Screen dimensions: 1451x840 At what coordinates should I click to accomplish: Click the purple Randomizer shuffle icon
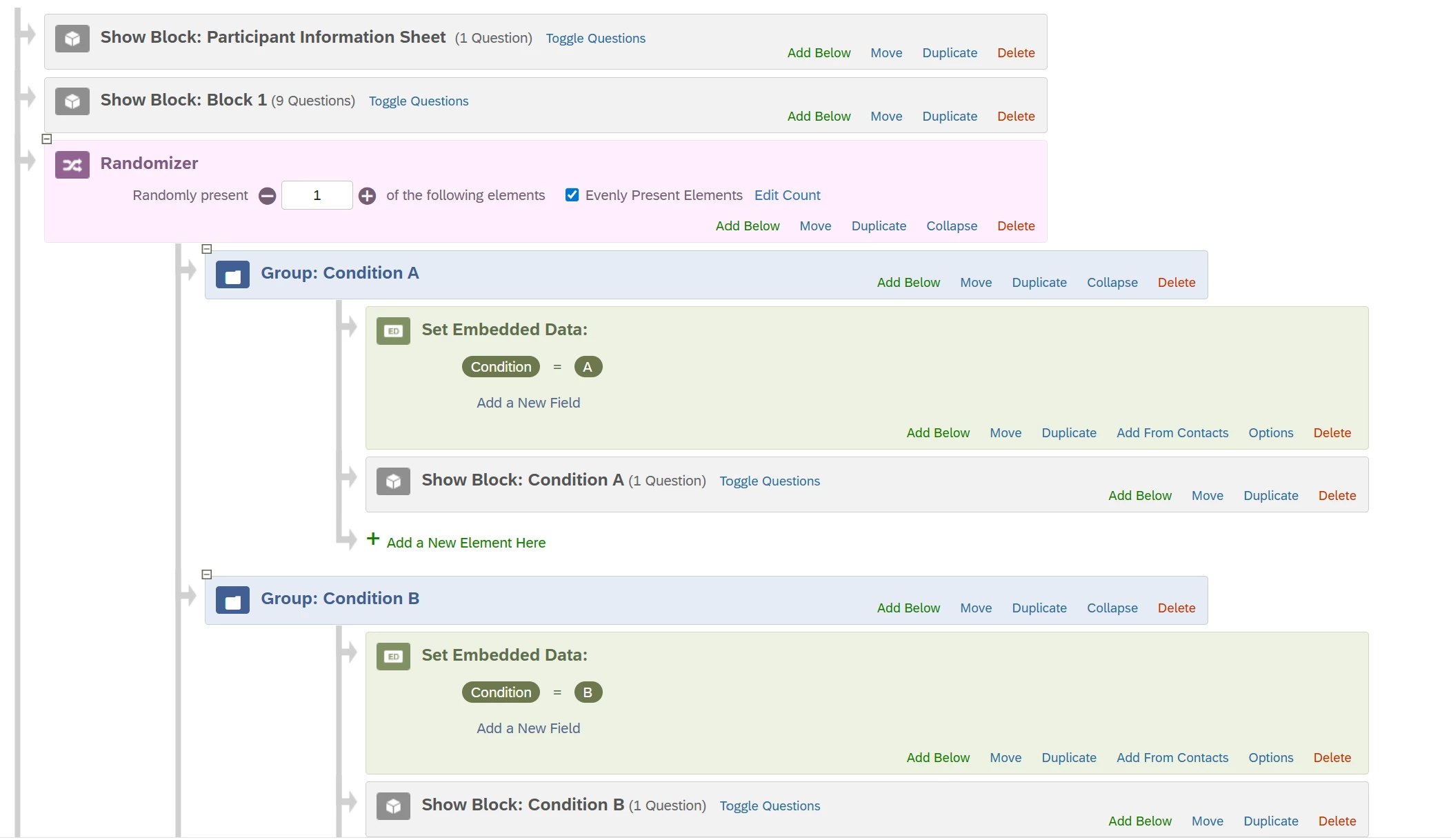[72, 165]
